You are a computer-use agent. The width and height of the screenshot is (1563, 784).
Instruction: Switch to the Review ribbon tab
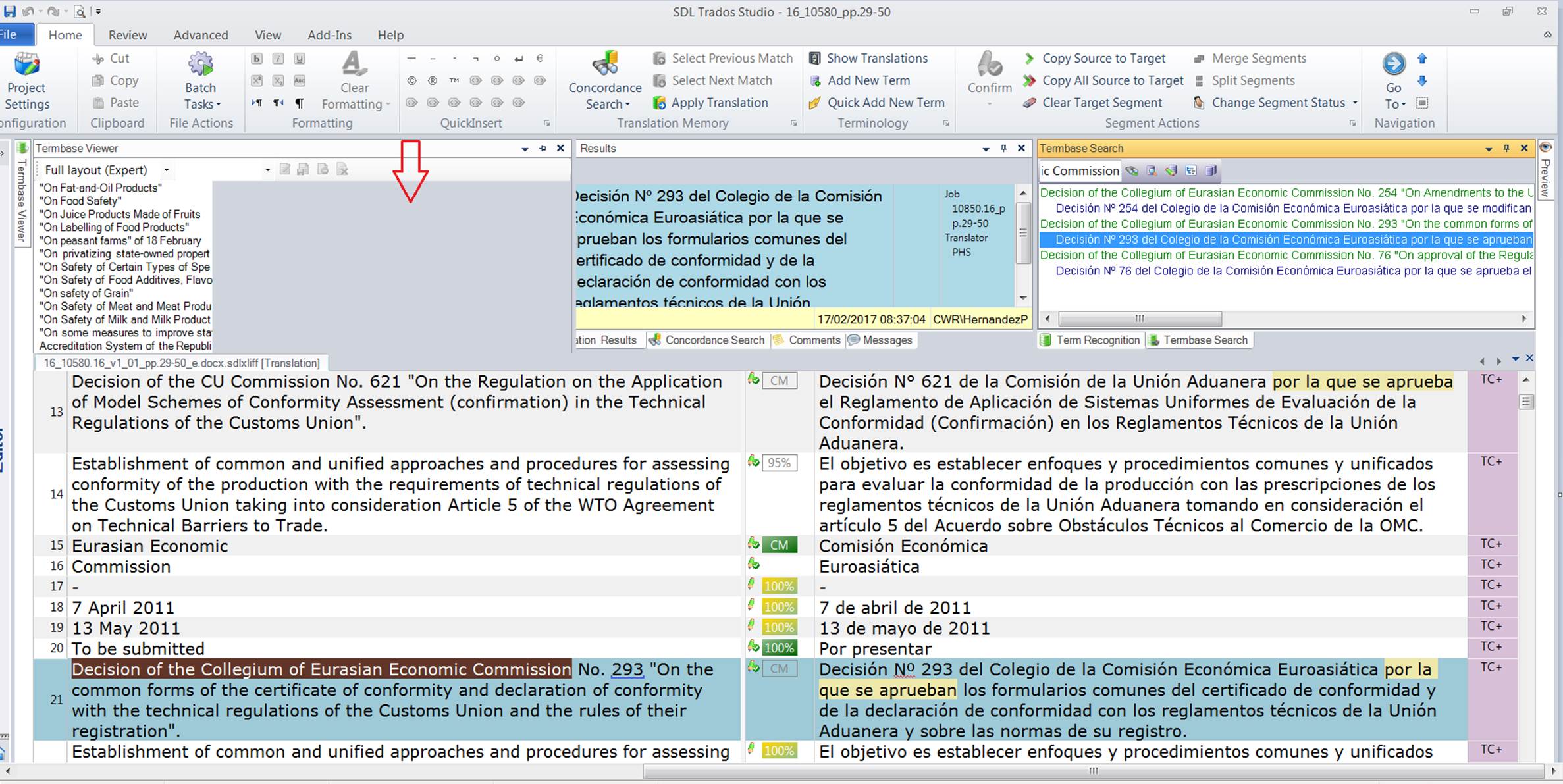coord(128,35)
